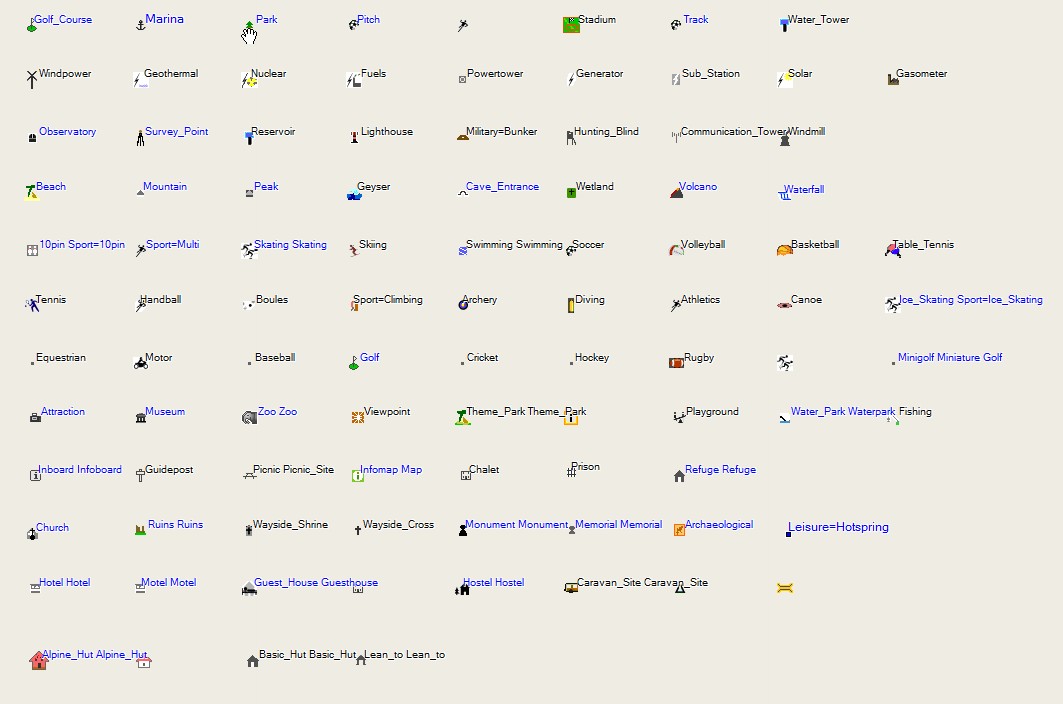Select the Lighthouse icon
Image resolution: width=1063 pixels, height=704 pixels.
pos(354,138)
